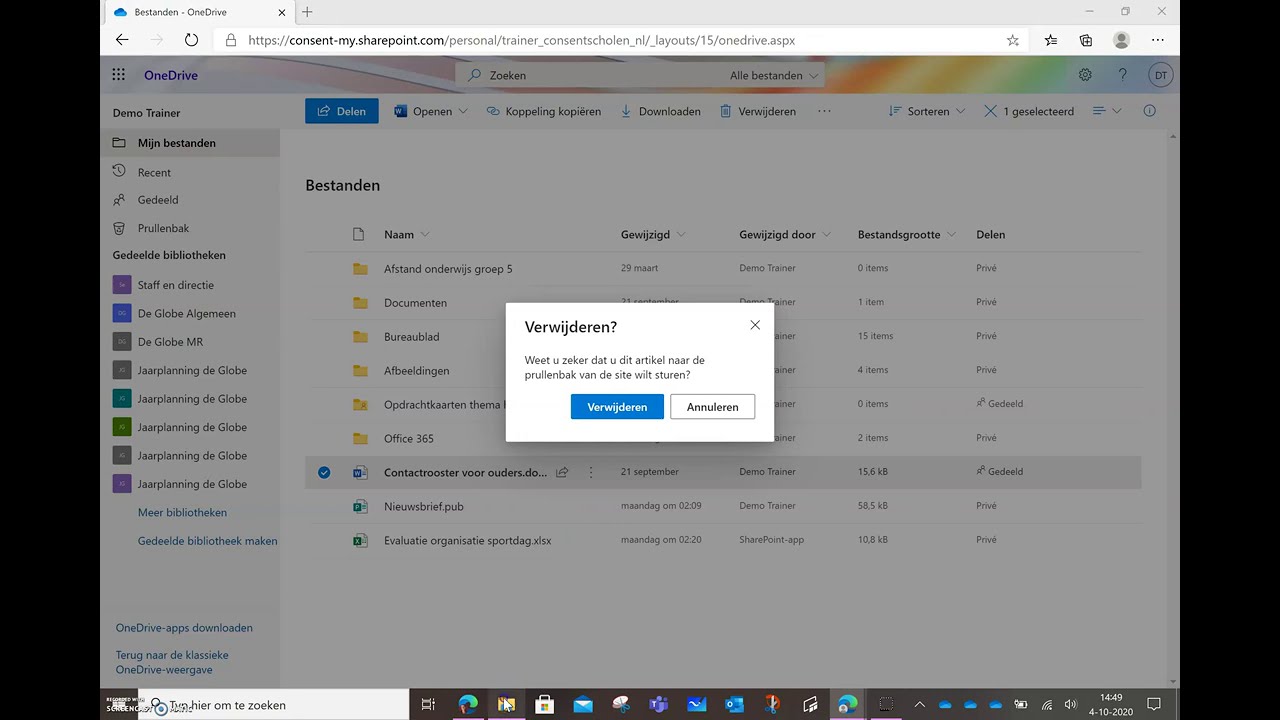Screen dimensions: 1280x720
Task: Click share icon on Contactrooster row
Action: [562, 472]
